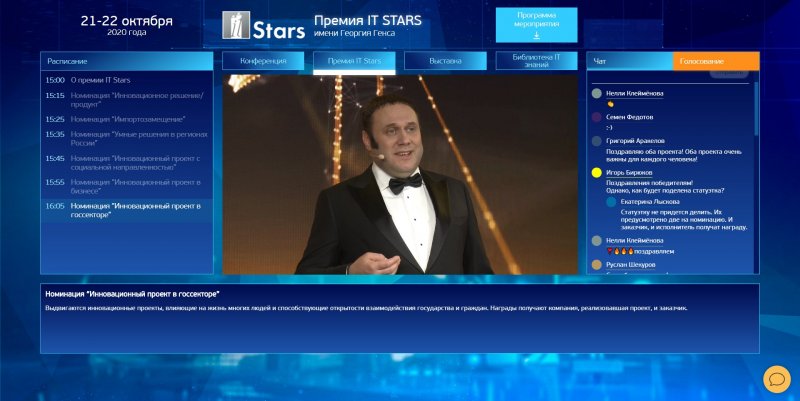This screenshot has height=401, width=800.
Task: Select 15:55 Инновационный проект в бизнесе
Action: (x=127, y=186)
